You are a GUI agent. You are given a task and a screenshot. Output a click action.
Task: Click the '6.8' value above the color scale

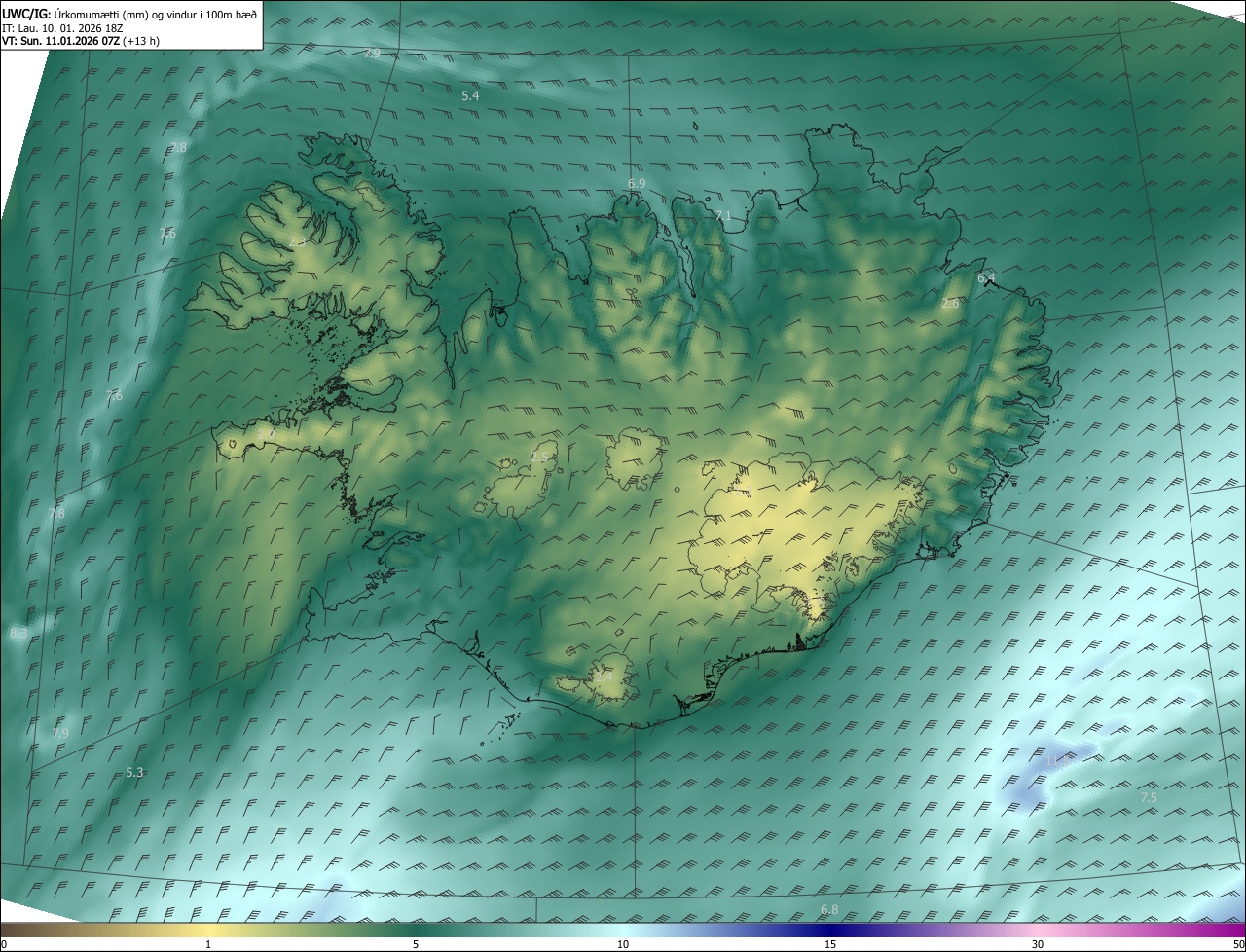(829, 909)
